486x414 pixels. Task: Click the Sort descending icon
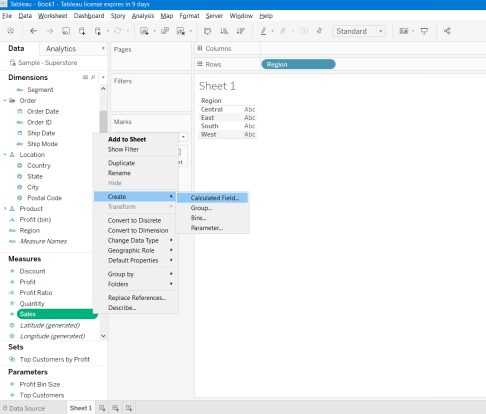241,31
